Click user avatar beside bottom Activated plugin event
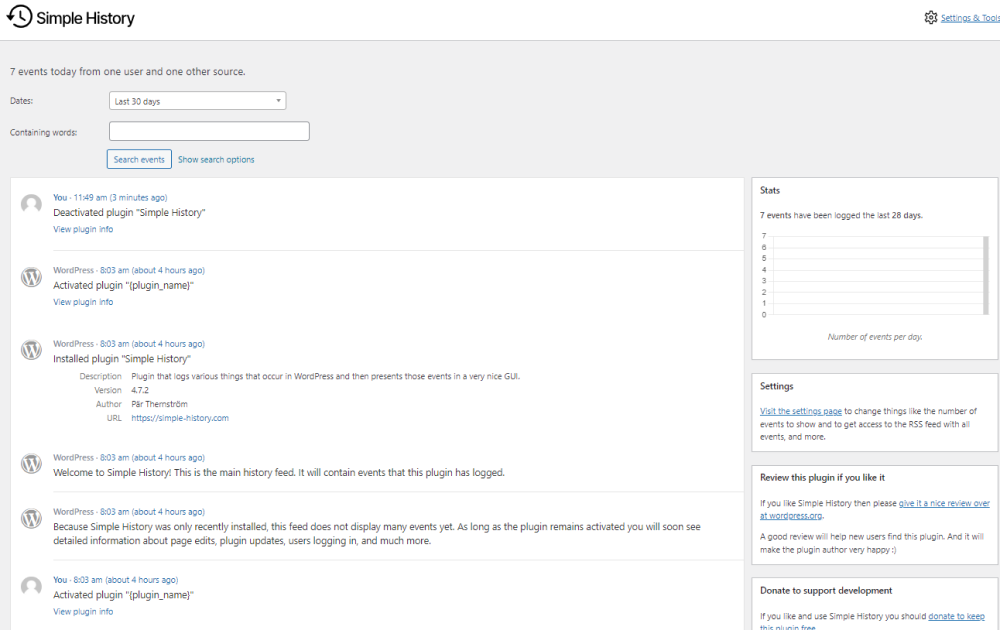Image resolution: width=1000 pixels, height=631 pixels. [x=31, y=586]
